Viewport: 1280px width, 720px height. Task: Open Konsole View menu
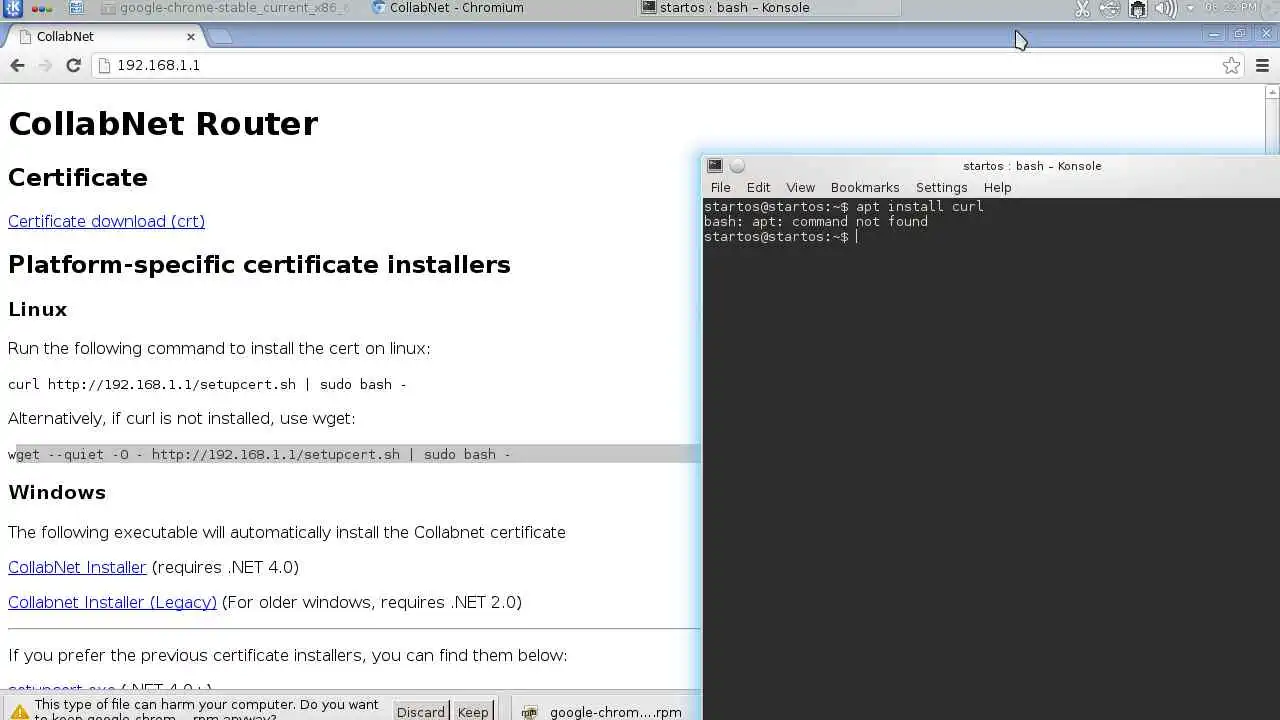point(800,187)
